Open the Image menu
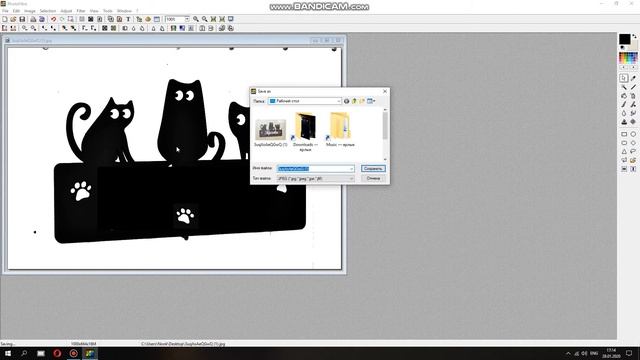Image resolution: width=640 pixels, height=360 pixels. click(x=30, y=11)
